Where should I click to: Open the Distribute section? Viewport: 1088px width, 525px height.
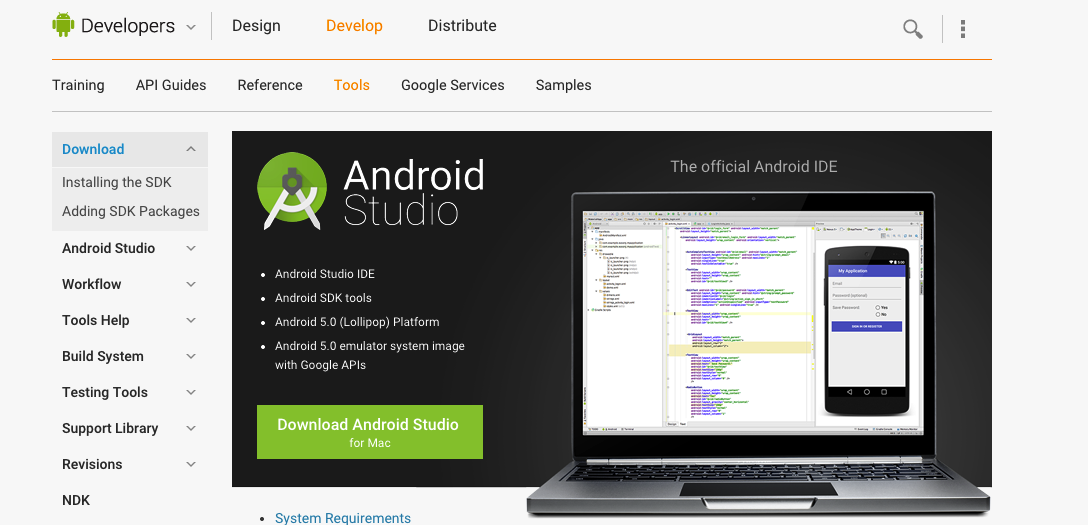coord(462,26)
